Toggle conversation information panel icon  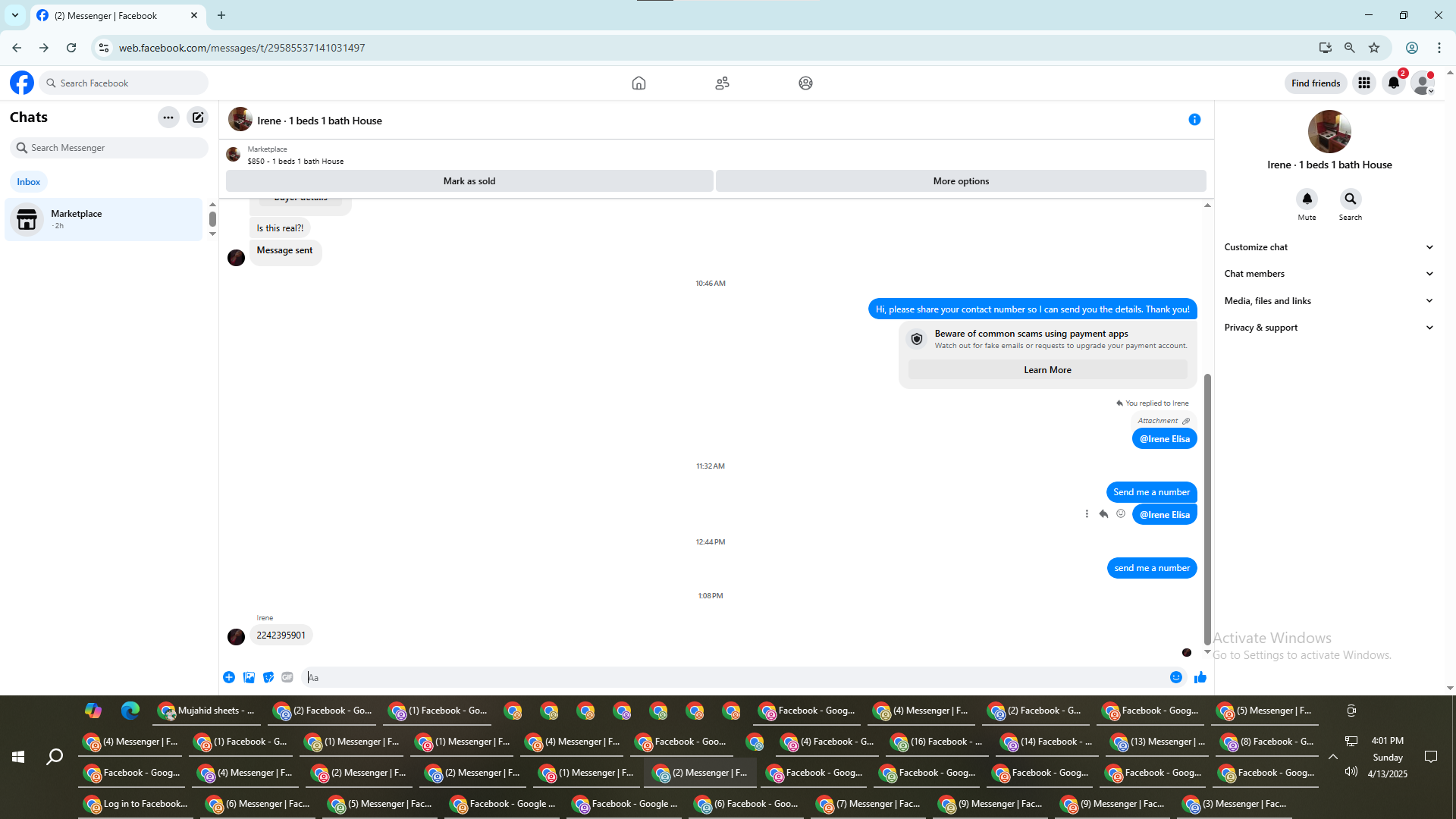pos(1194,120)
